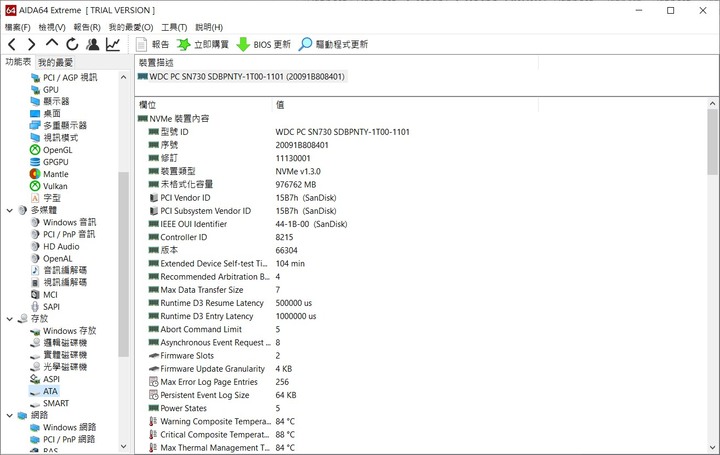Click the 立即購買 buy now button
Image resolution: width=720 pixels, height=455 pixels.
202,44
